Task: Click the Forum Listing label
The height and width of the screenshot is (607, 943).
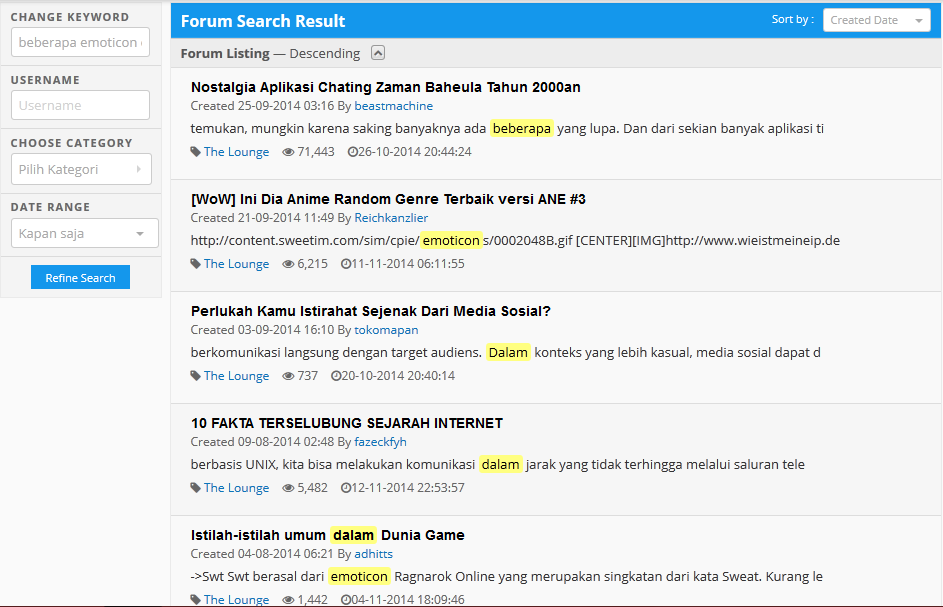Action: [225, 54]
